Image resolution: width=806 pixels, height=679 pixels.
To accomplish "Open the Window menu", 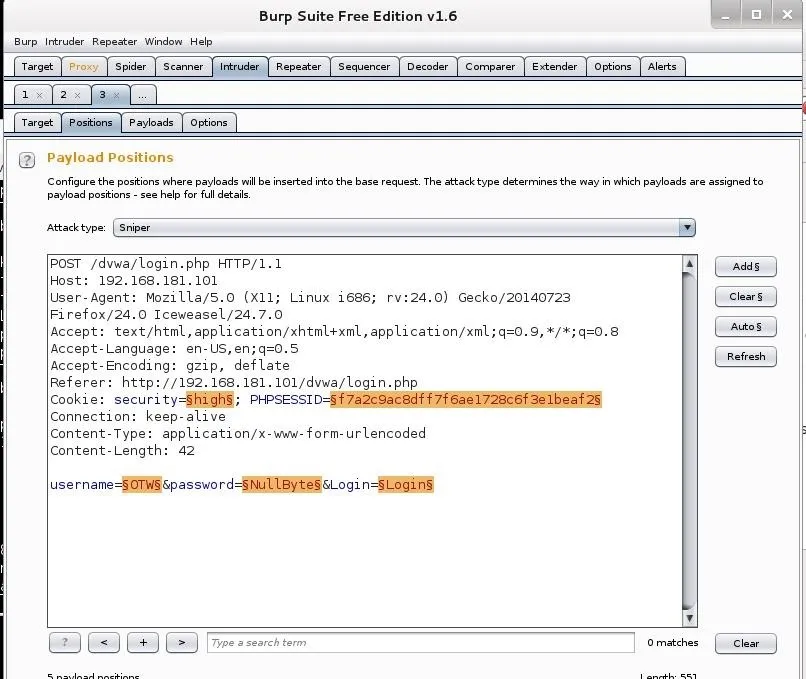I will [163, 42].
